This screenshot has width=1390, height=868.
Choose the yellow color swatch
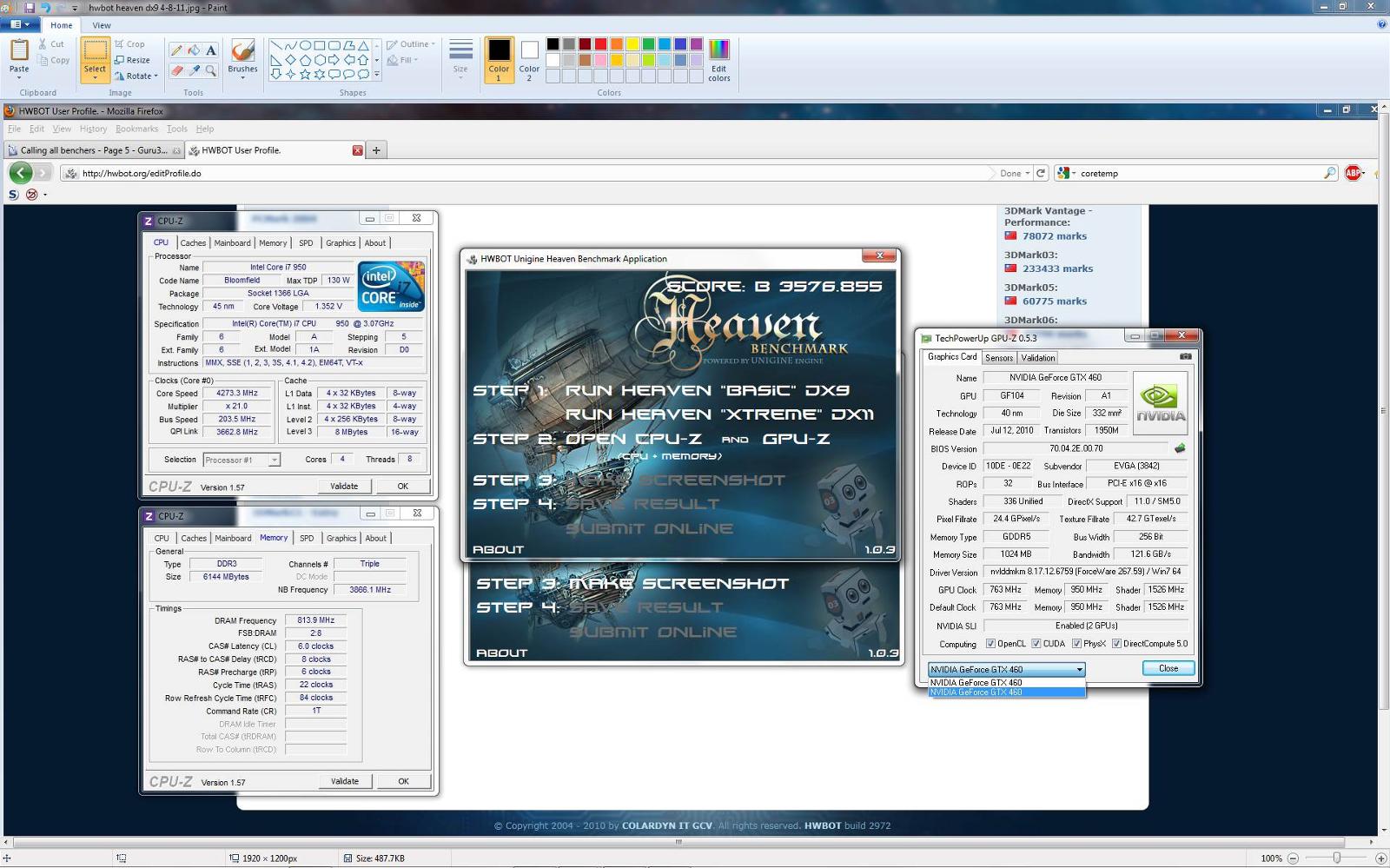click(x=632, y=44)
